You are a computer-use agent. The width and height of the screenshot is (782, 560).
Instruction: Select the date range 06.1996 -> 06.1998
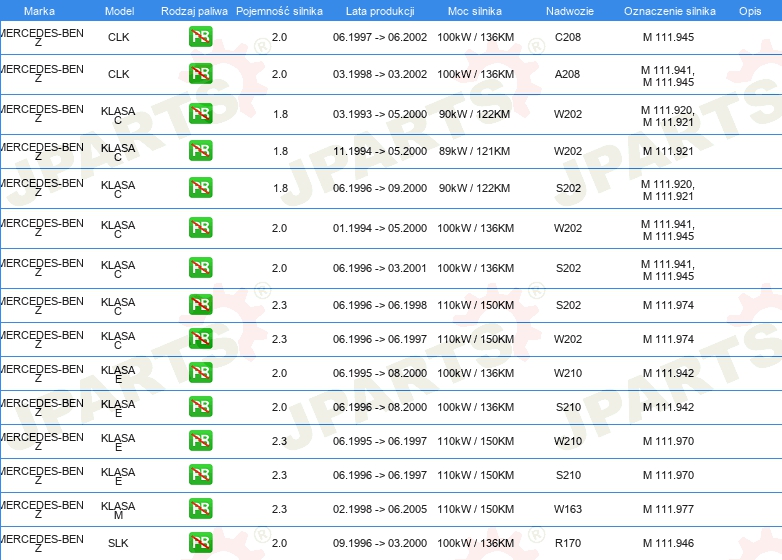tap(380, 305)
